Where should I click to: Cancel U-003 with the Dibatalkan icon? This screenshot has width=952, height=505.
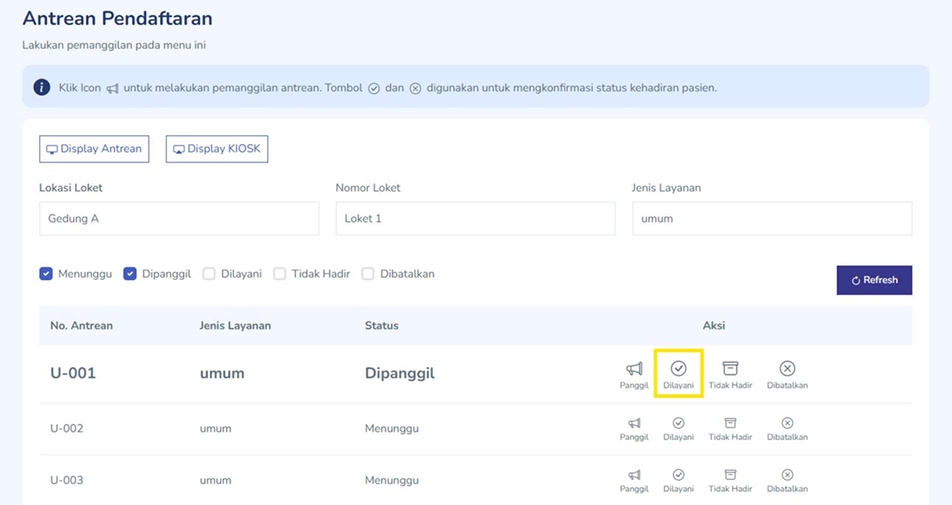coord(787,475)
